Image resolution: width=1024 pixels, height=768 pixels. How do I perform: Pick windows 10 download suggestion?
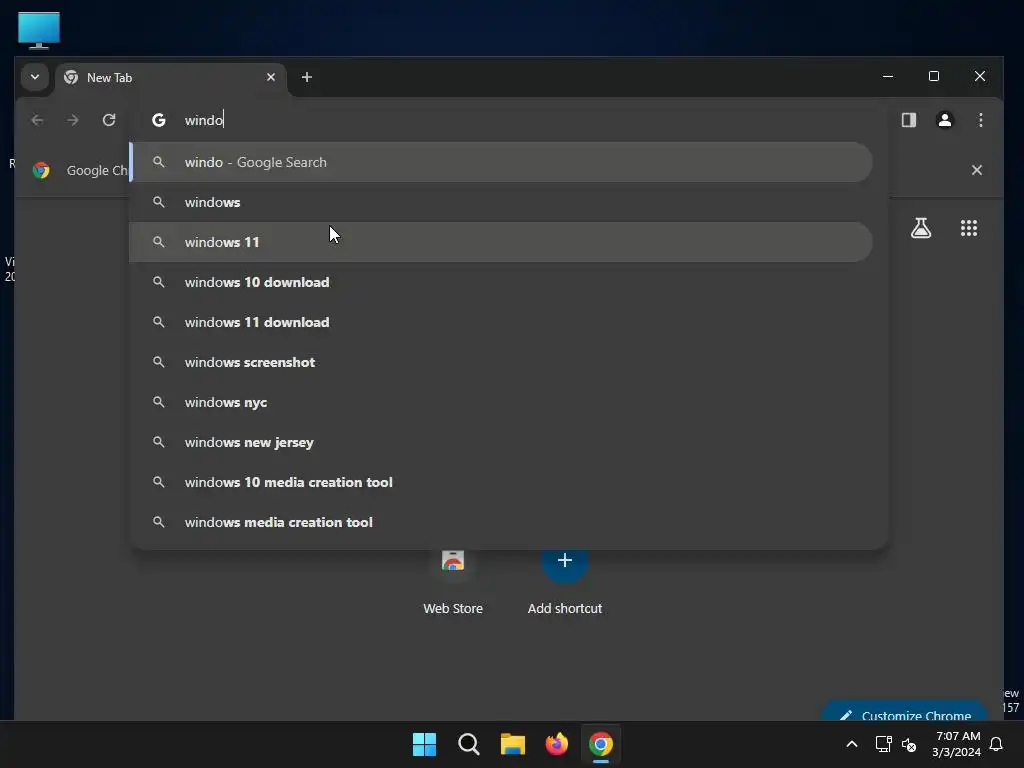[501, 282]
